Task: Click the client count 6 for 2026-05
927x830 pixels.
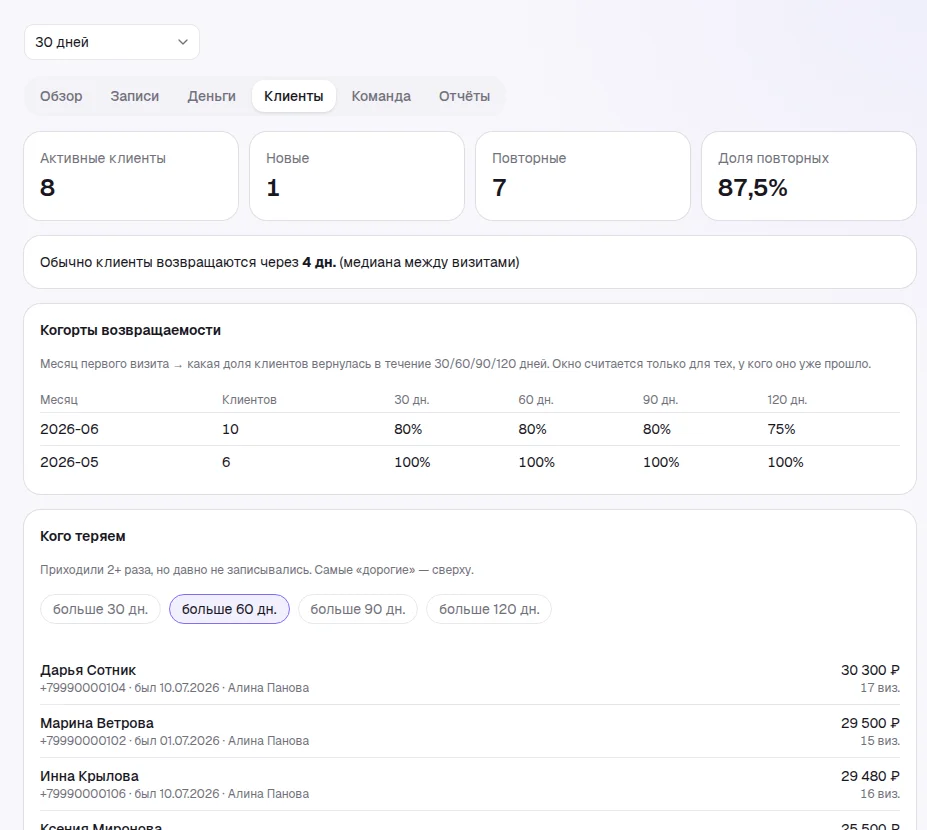Action: click(x=226, y=462)
